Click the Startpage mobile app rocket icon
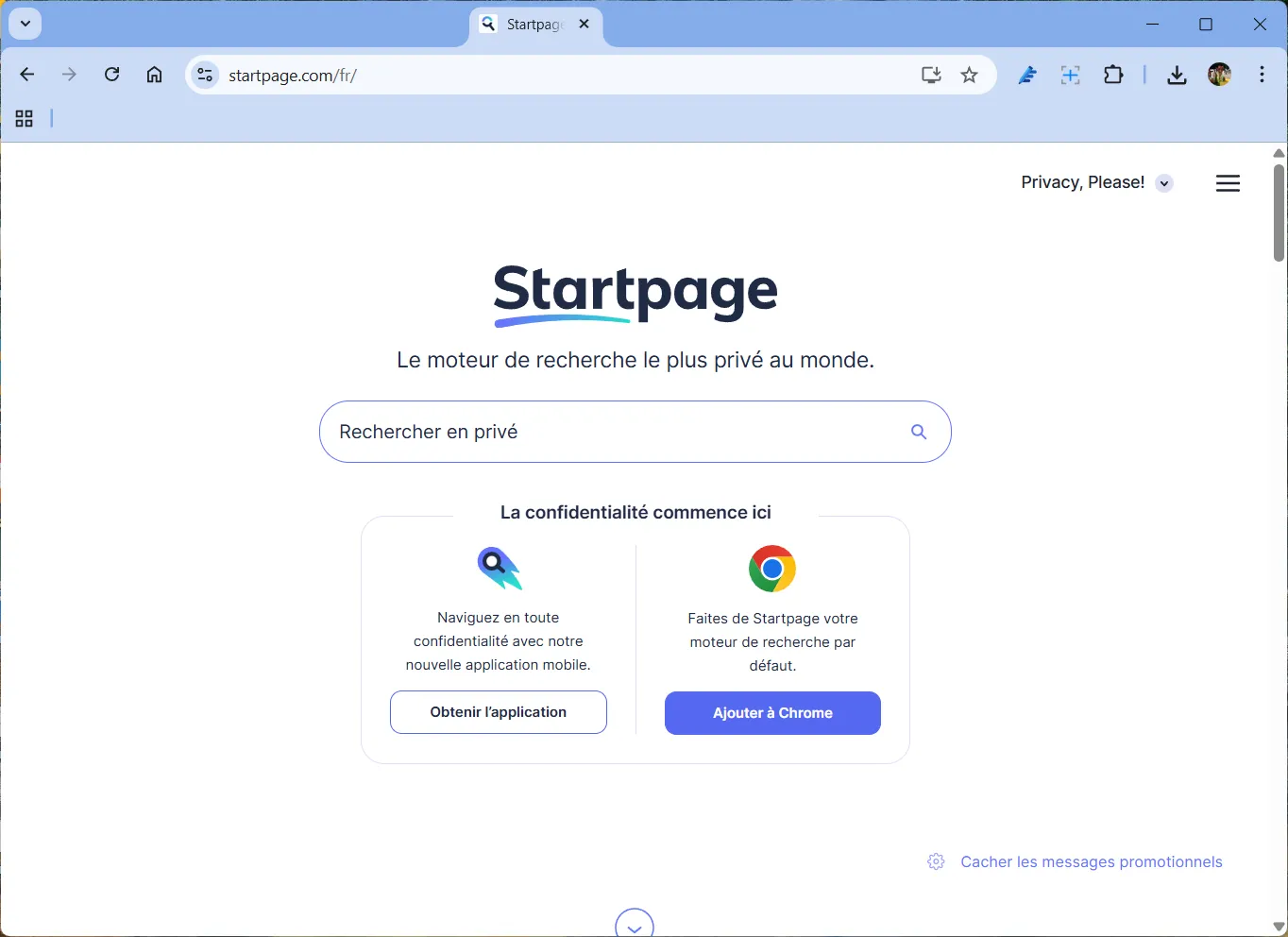The image size is (1288, 937). click(499, 568)
